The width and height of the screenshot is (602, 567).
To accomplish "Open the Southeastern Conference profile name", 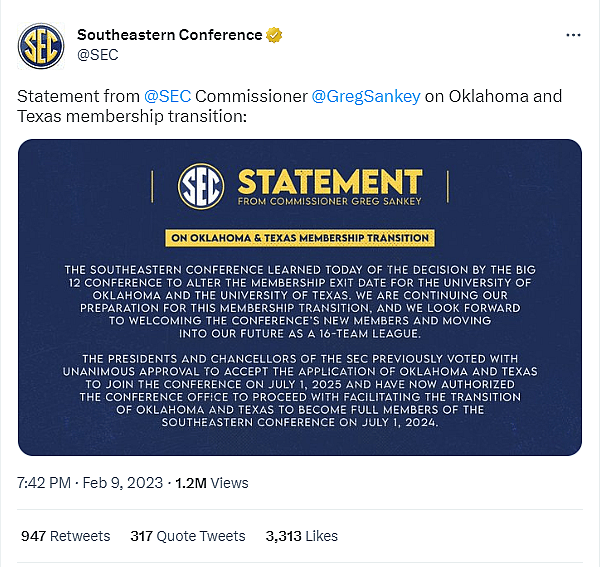I will (x=169, y=35).
